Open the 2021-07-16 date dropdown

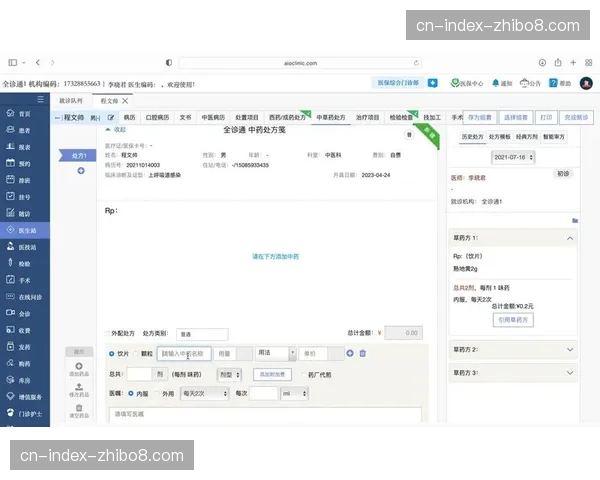click(x=513, y=157)
